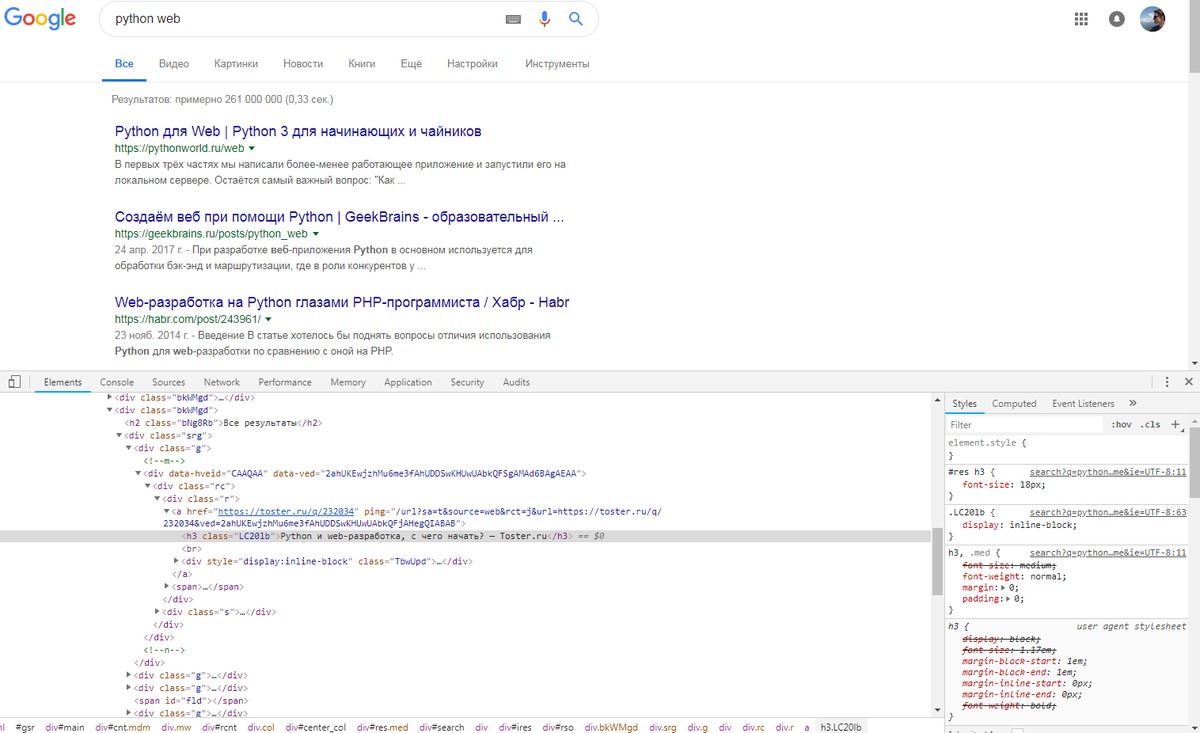Open the Memory tab in DevTools

(x=348, y=382)
